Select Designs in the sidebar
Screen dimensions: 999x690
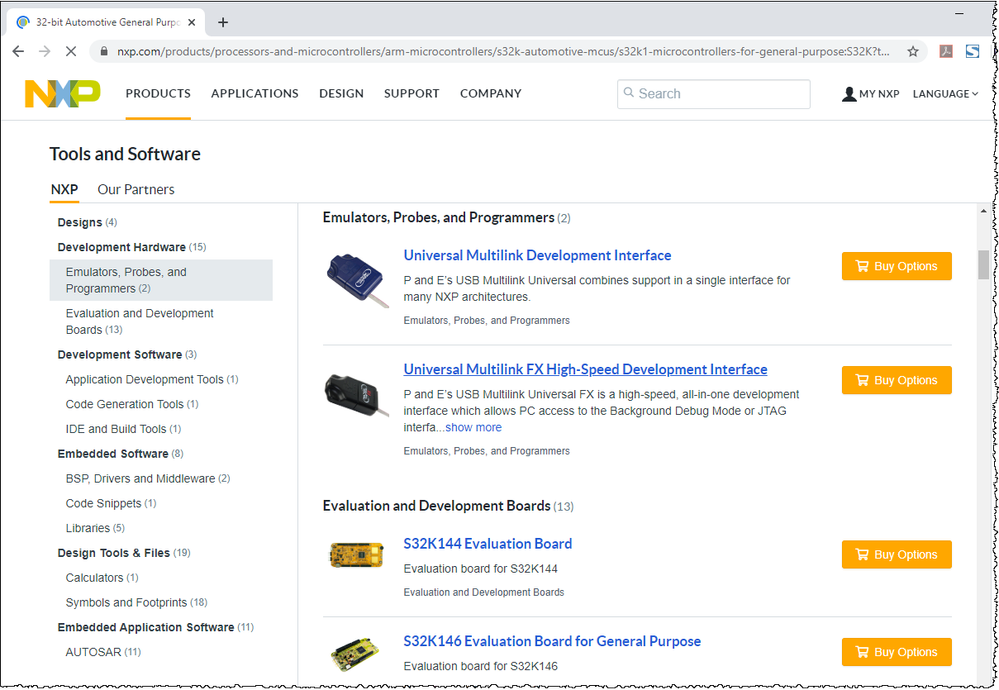click(x=87, y=222)
